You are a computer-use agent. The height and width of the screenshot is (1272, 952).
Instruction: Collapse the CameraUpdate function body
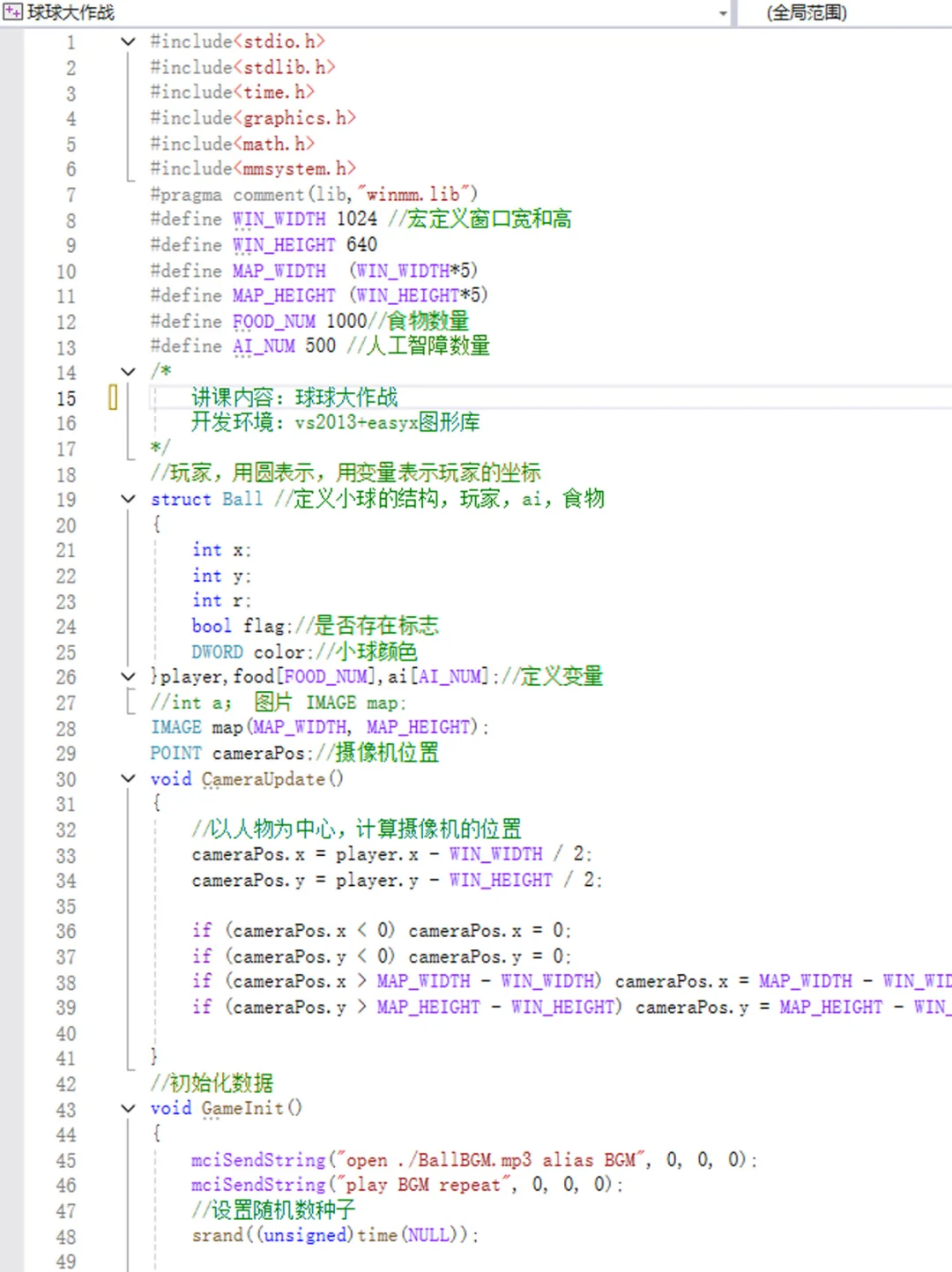pyautogui.click(x=128, y=778)
